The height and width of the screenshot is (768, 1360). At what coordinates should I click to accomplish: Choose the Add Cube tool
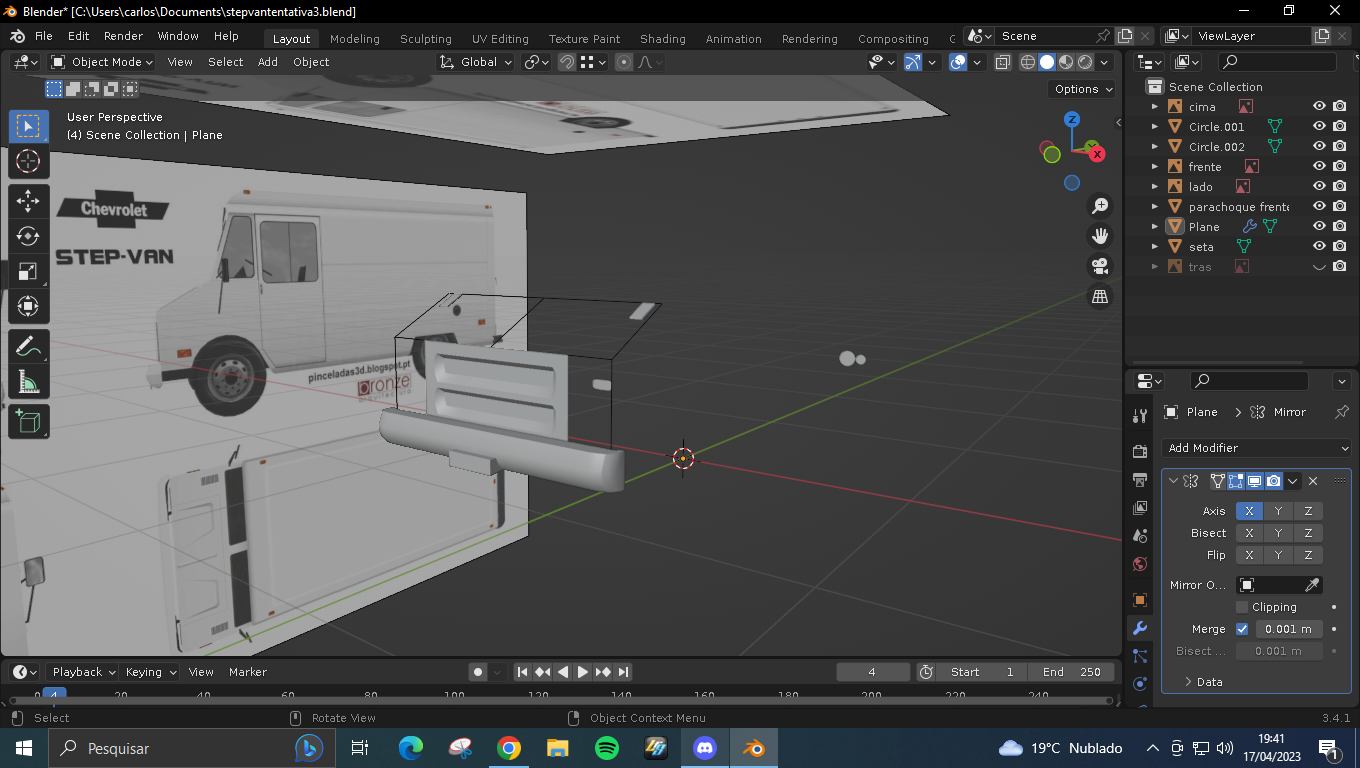click(x=28, y=421)
